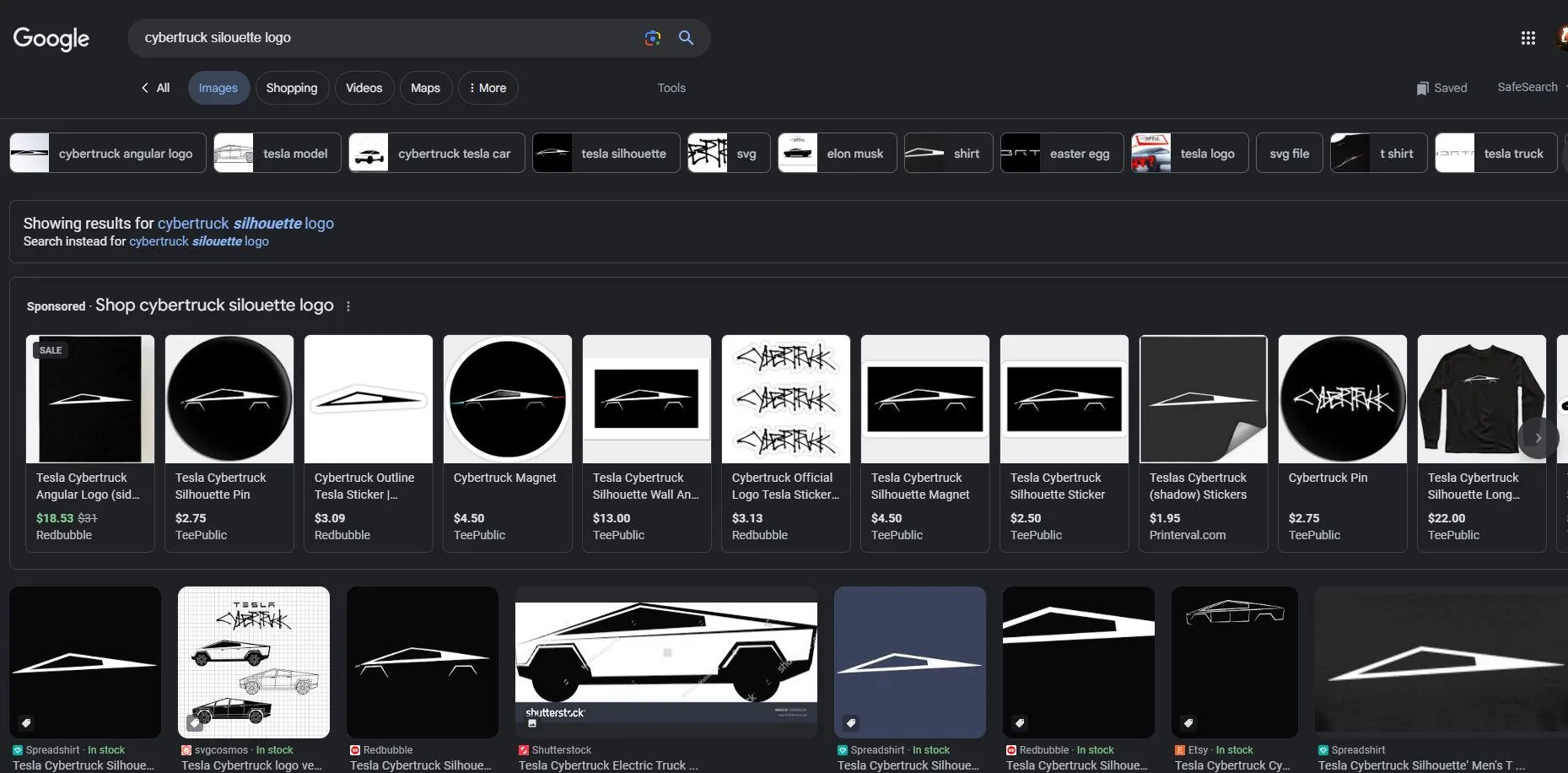Switch to the Maps tab

[425, 88]
